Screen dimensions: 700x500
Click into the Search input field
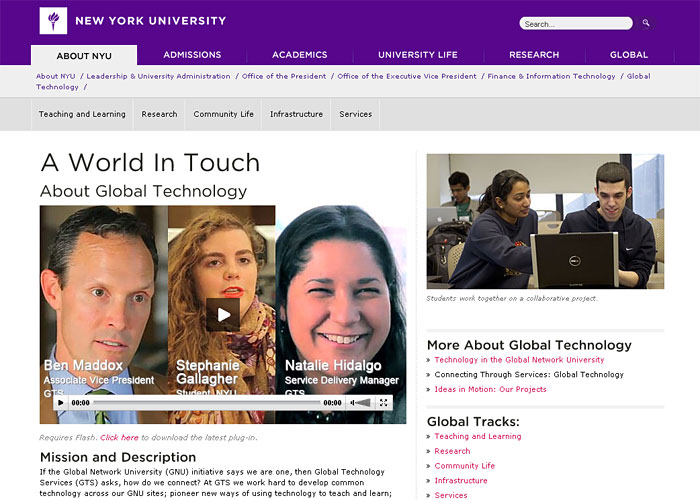pyautogui.click(x=576, y=24)
